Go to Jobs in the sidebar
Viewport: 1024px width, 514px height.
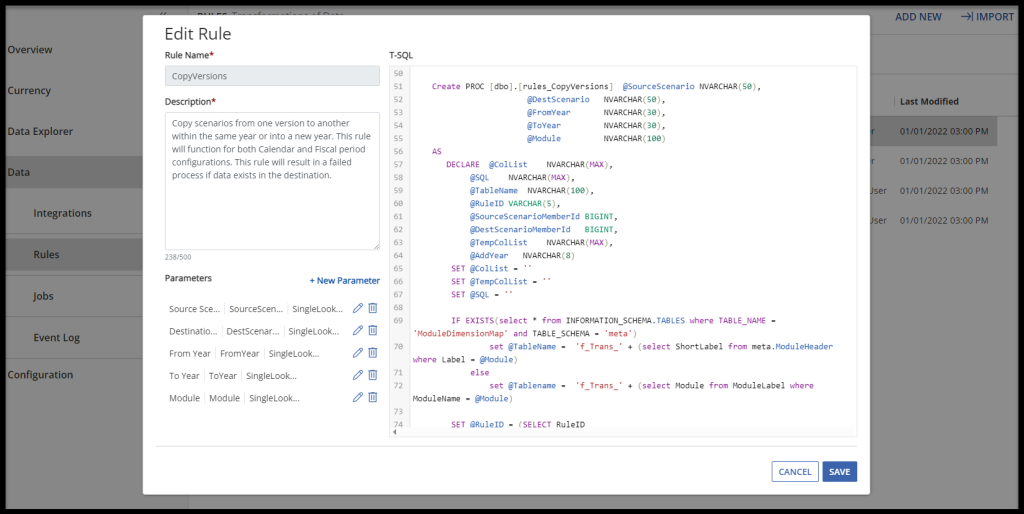point(44,296)
